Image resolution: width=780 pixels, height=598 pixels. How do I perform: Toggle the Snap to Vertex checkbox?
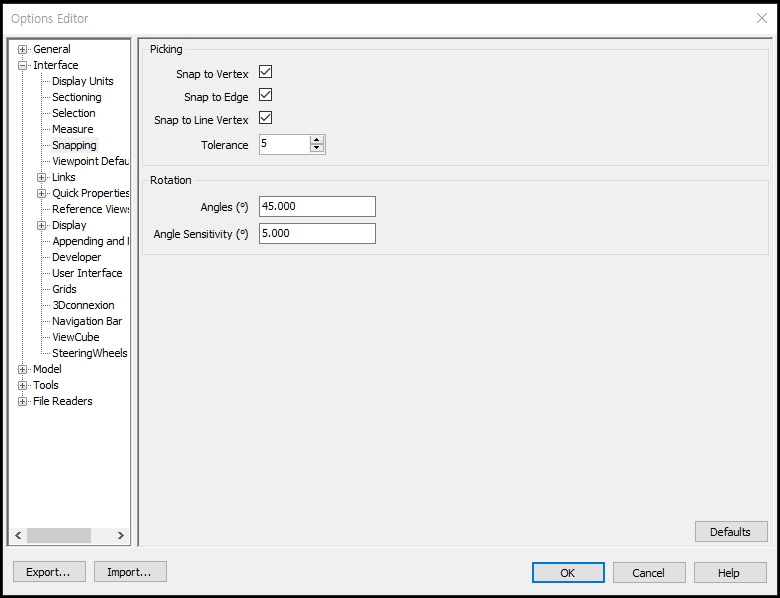[265, 73]
